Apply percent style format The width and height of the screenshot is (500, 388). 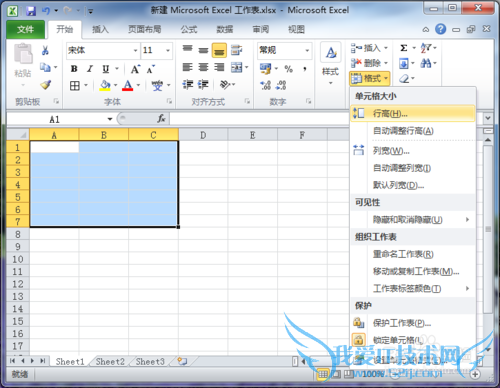(289, 69)
